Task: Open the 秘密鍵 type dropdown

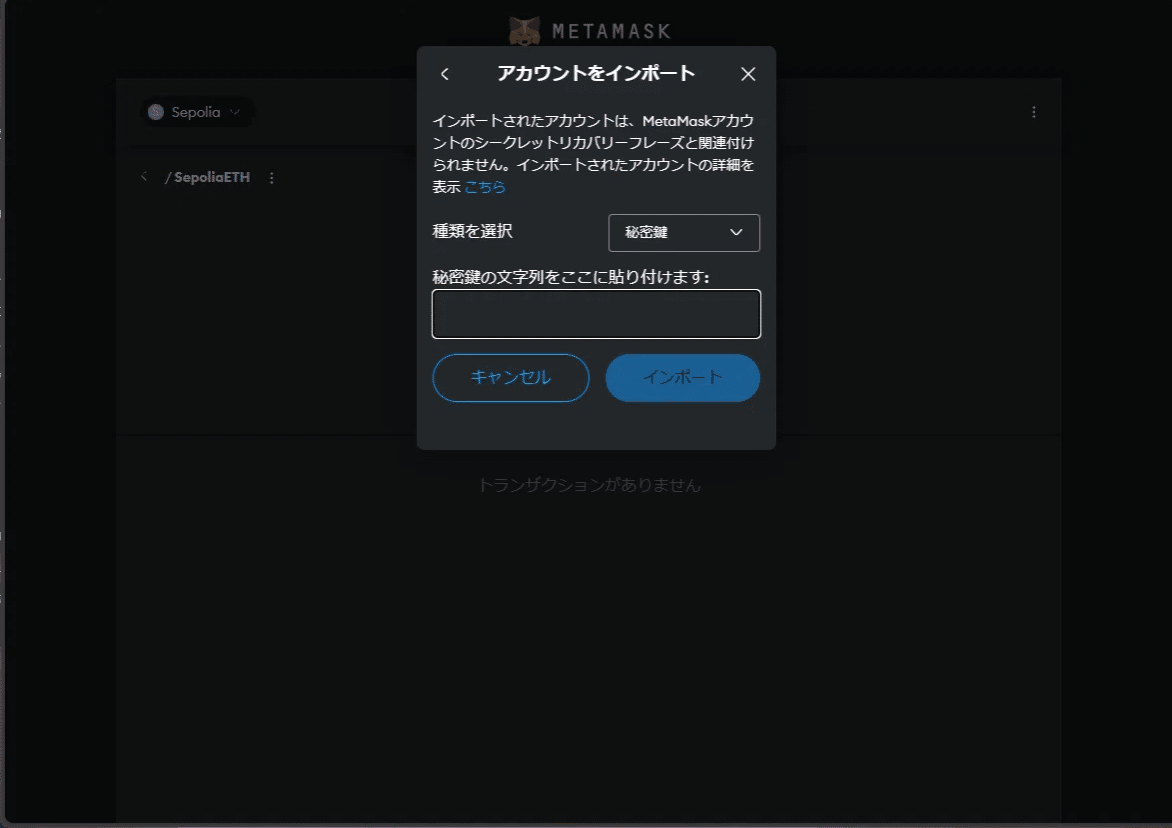Action: click(x=684, y=232)
